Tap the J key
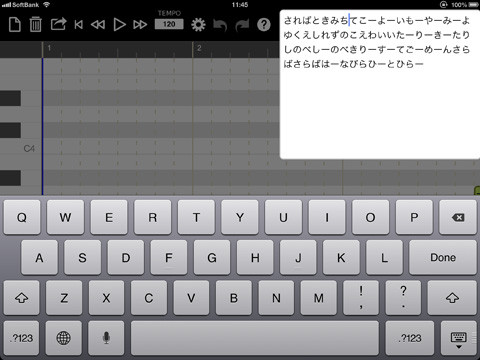 (298, 258)
